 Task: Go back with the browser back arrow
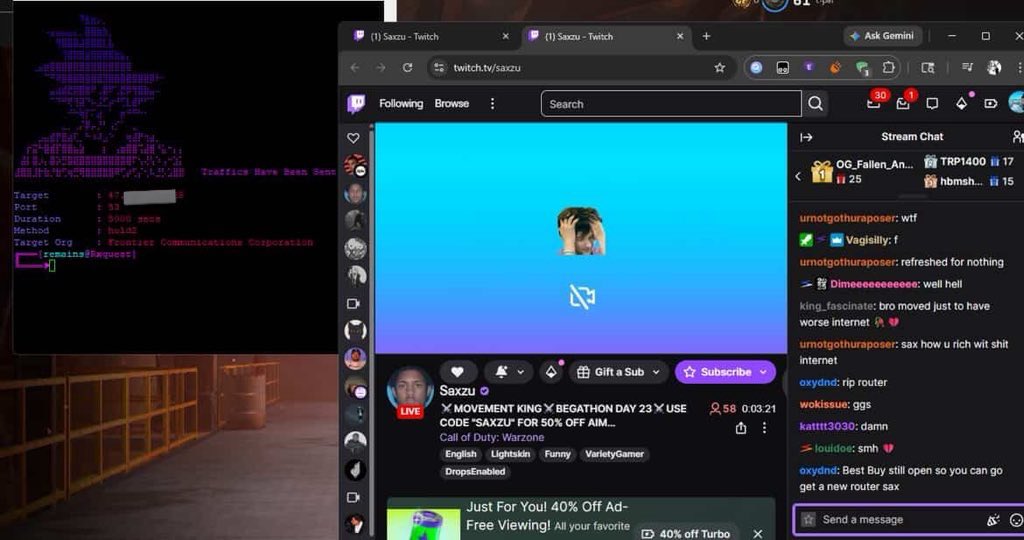click(x=355, y=67)
